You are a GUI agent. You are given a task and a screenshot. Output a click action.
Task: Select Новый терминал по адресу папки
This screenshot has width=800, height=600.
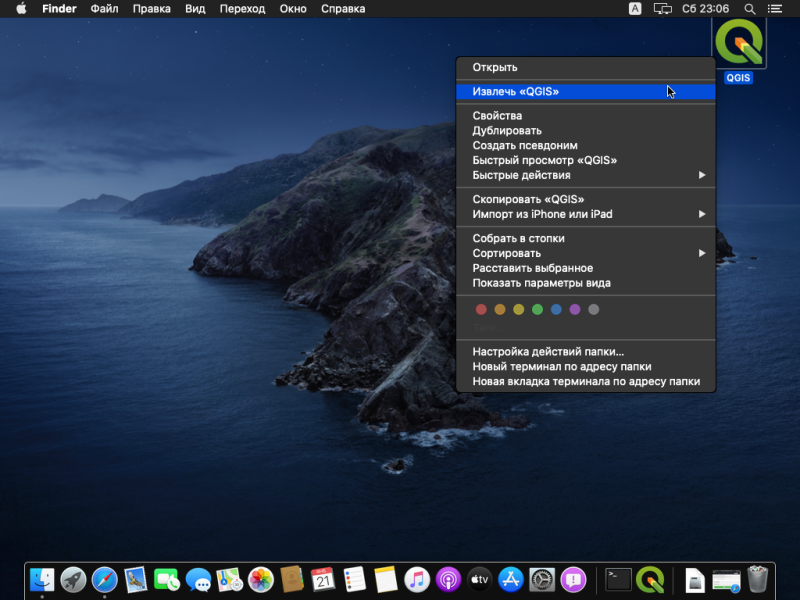pyautogui.click(x=586, y=366)
